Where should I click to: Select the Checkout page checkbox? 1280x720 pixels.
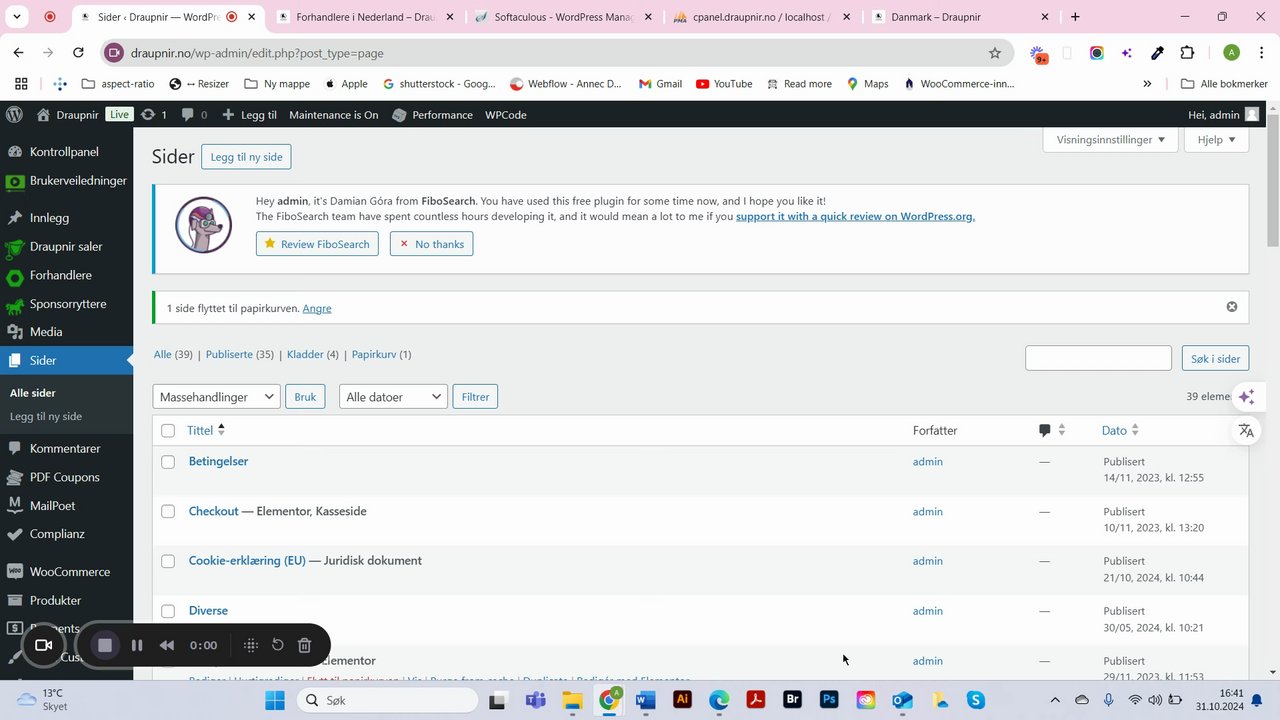pyautogui.click(x=168, y=512)
